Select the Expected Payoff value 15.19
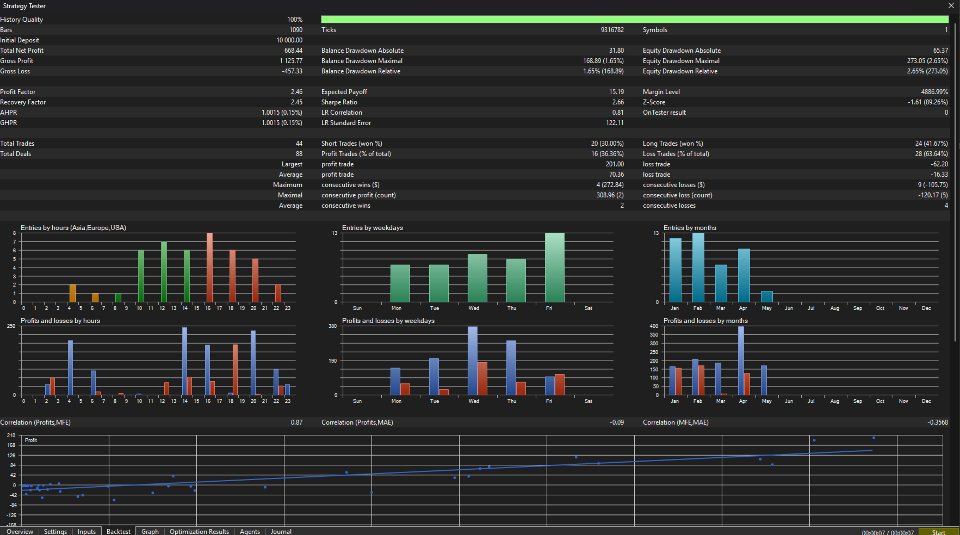The image size is (960, 535). (x=617, y=92)
